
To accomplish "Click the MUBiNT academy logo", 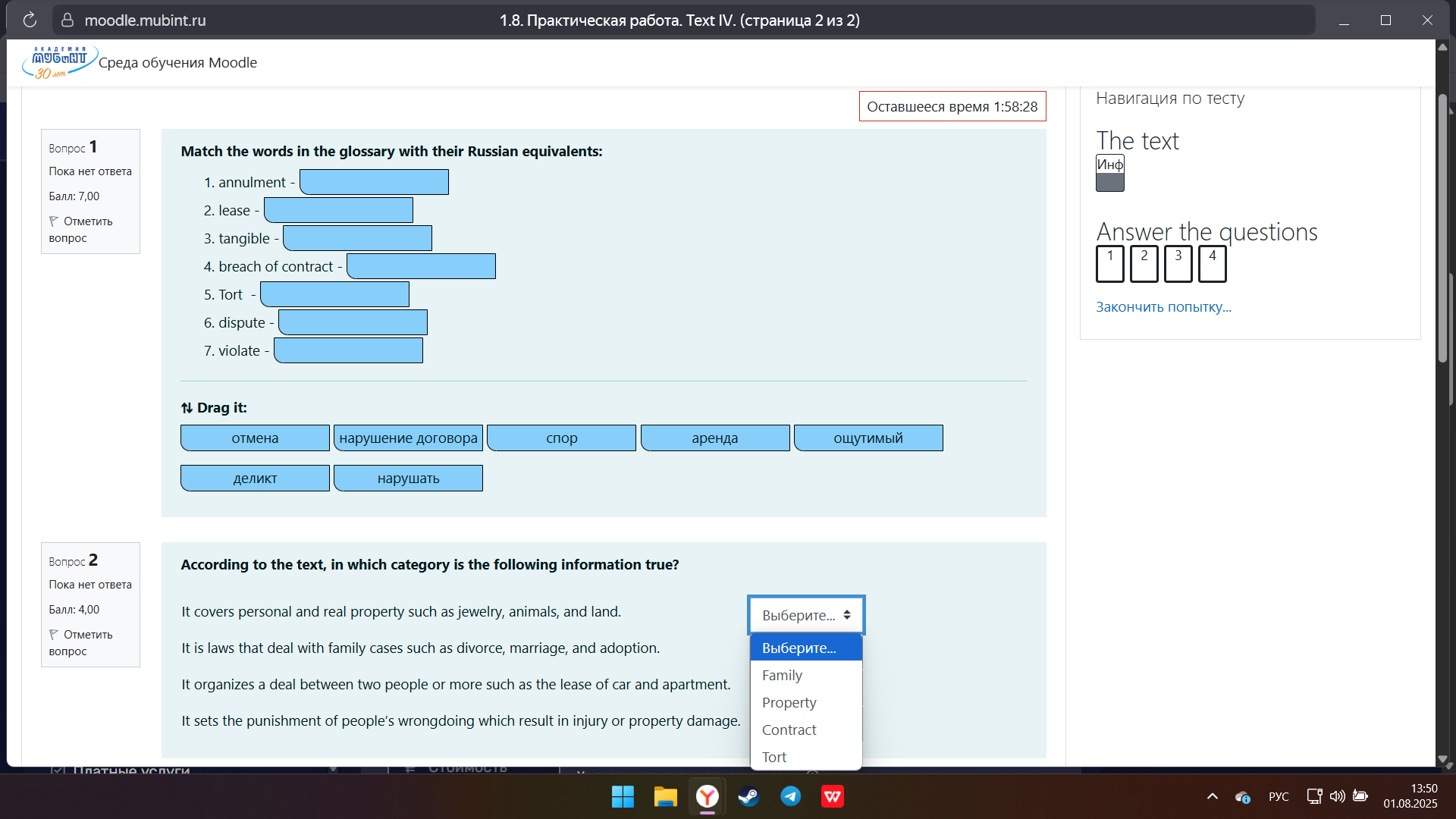I will (59, 62).
